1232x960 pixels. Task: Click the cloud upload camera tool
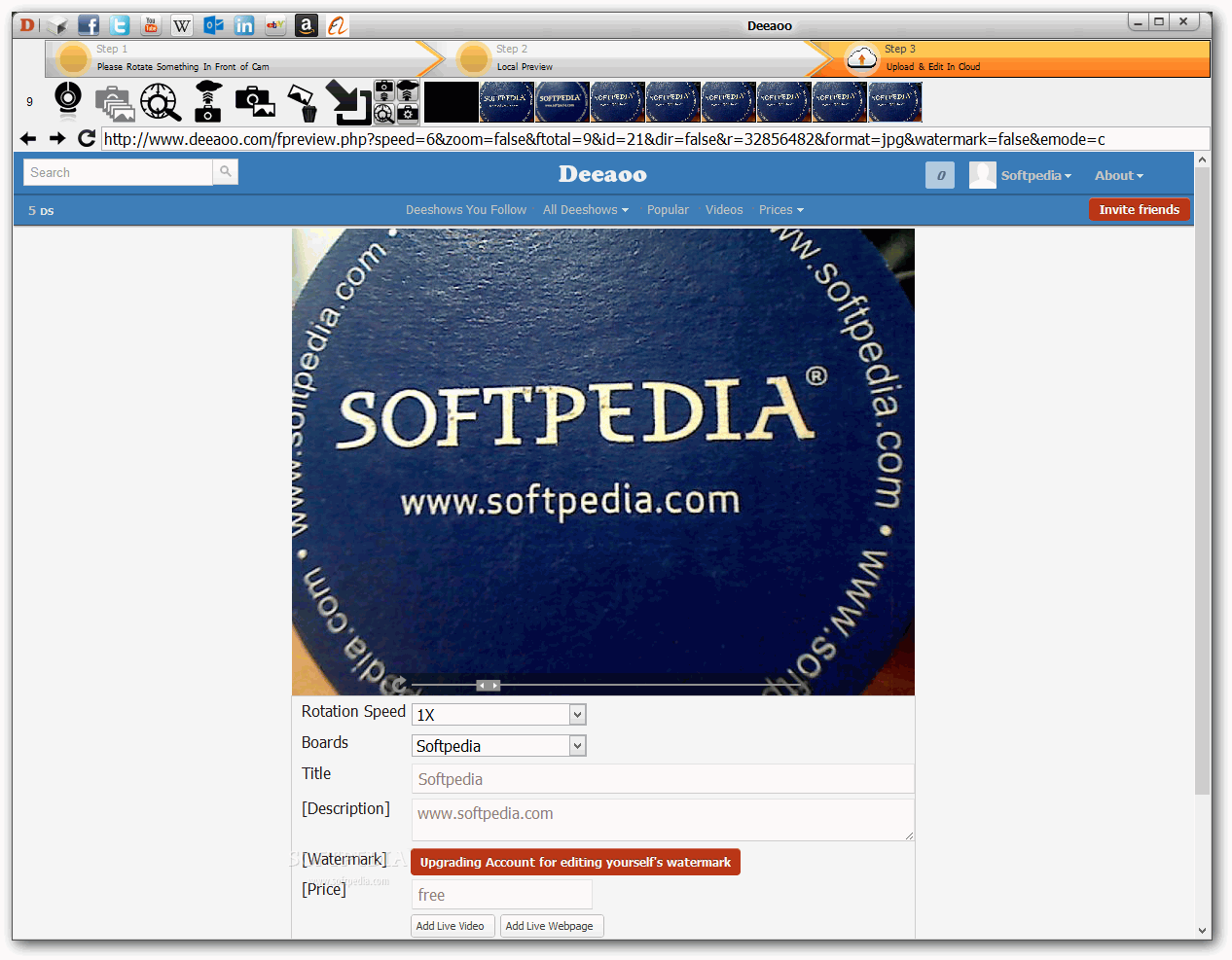[x=208, y=101]
